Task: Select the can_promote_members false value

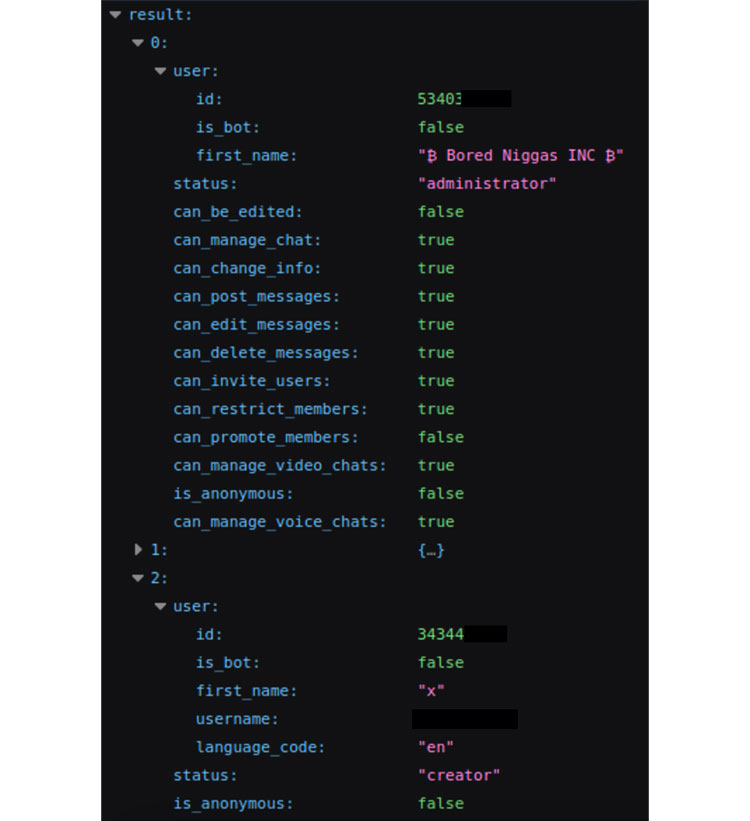Action: click(x=441, y=437)
